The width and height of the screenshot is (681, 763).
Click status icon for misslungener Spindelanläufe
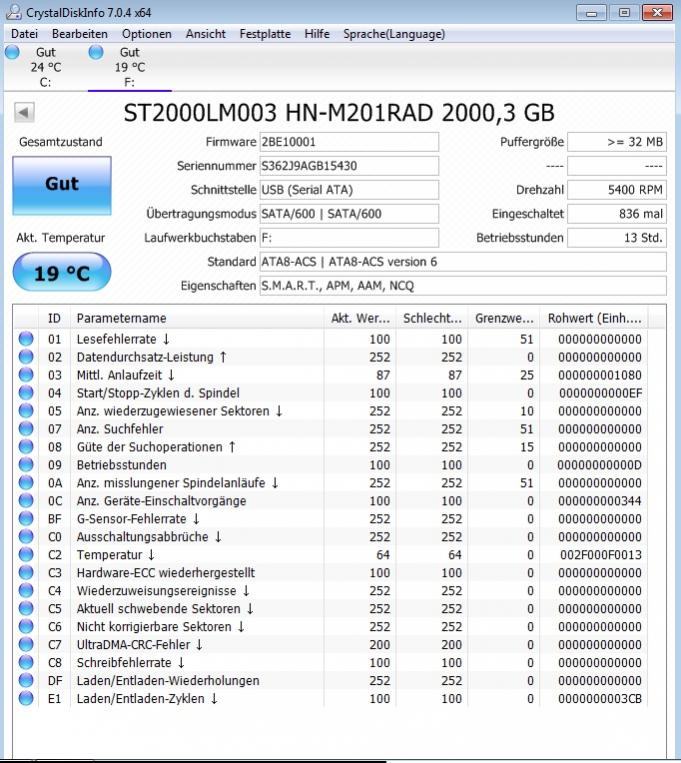click(26, 483)
